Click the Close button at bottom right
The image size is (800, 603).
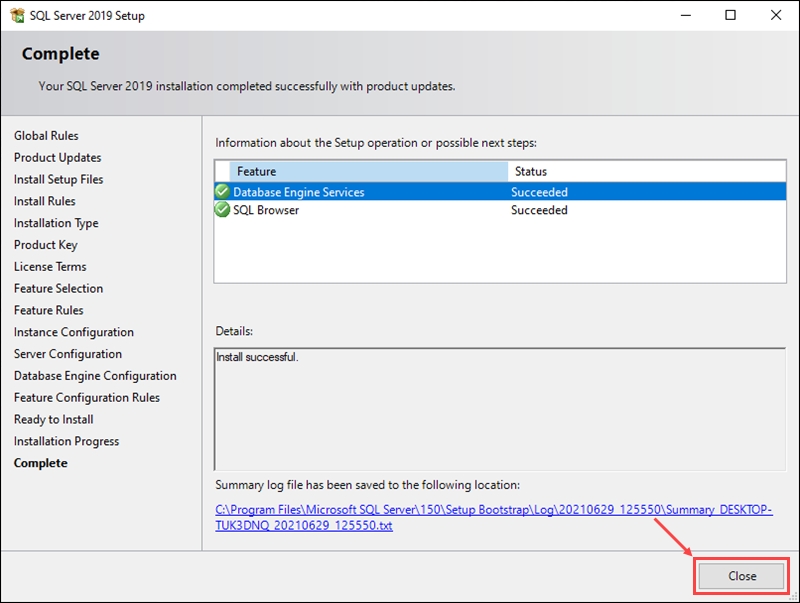click(x=741, y=576)
